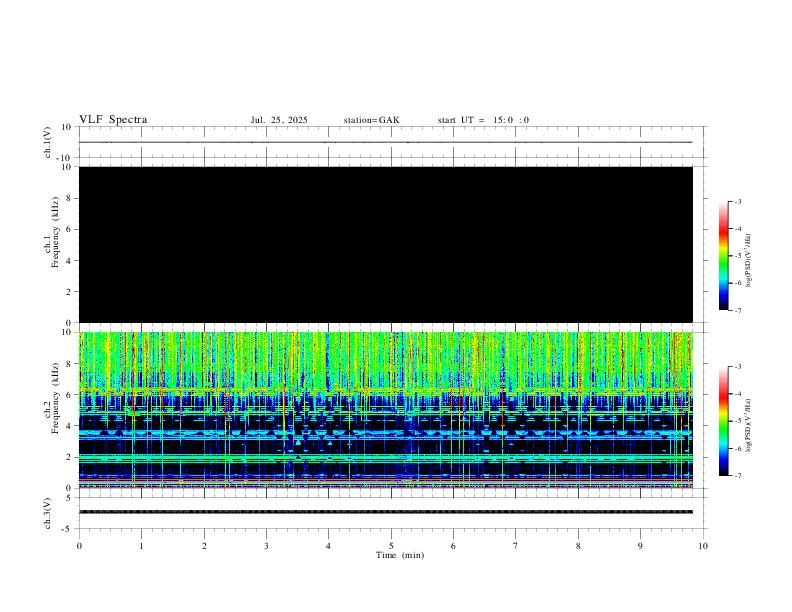Click the "Time (min)" x-axis label
The image size is (792, 612).
pos(400,555)
